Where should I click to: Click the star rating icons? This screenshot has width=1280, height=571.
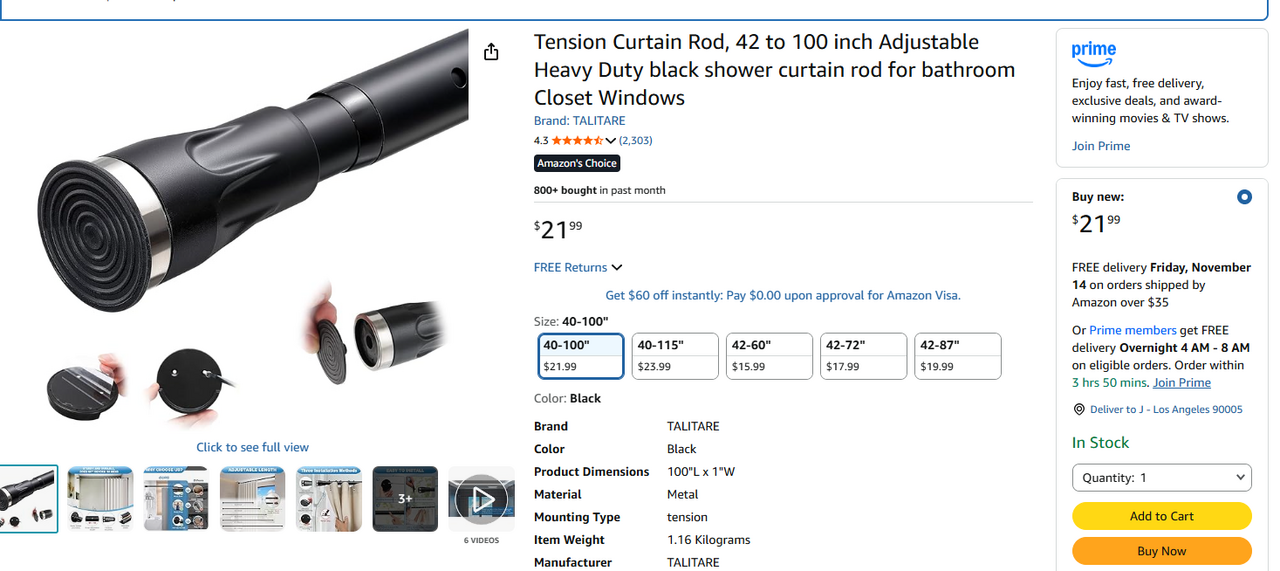tap(576, 141)
